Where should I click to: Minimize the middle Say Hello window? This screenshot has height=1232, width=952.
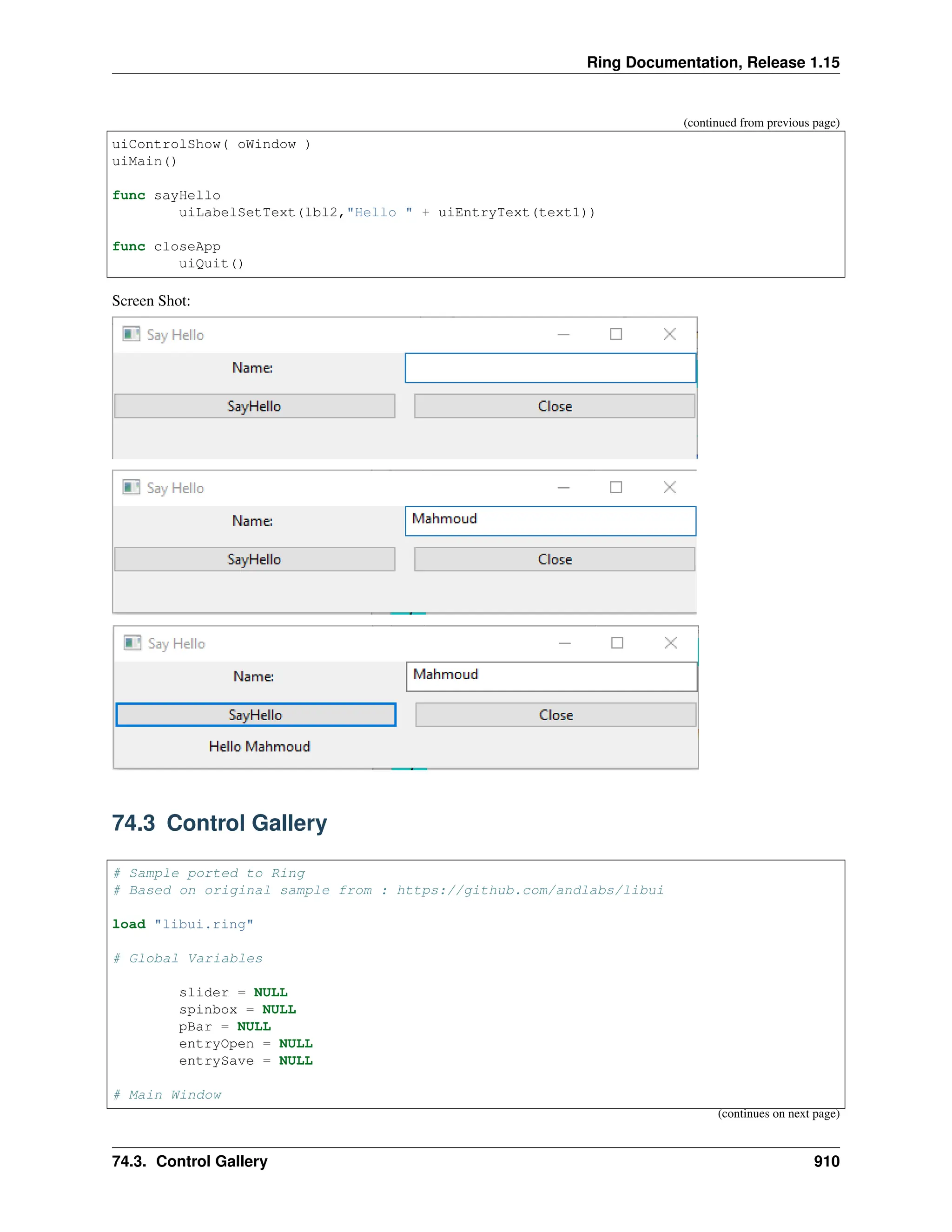[563, 487]
